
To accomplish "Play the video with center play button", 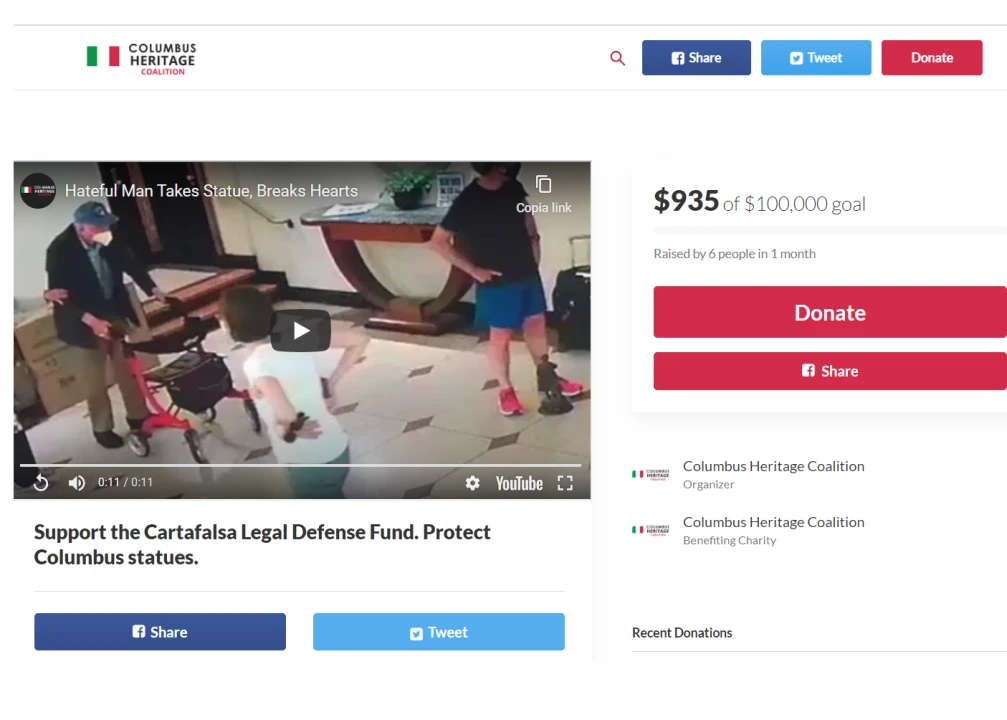I will [x=301, y=331].
